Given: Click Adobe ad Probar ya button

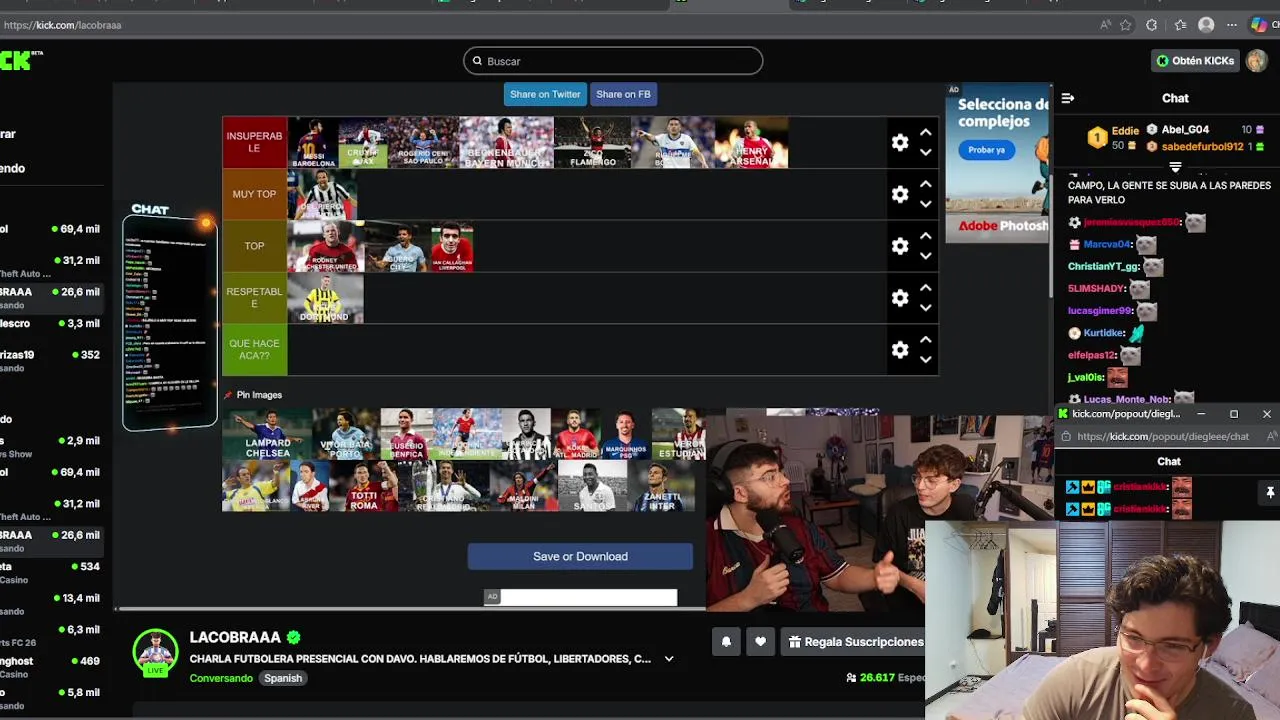Looking at the screenshot, I should [x=986, y=150].
